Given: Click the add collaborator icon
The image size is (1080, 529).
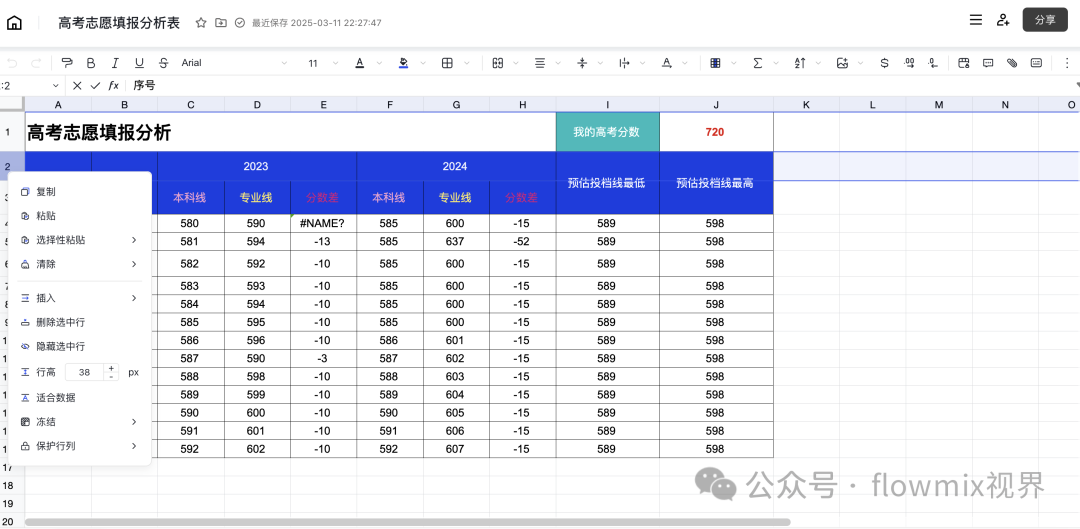Looking at the screenshot, I should [x=1003, y=20].
